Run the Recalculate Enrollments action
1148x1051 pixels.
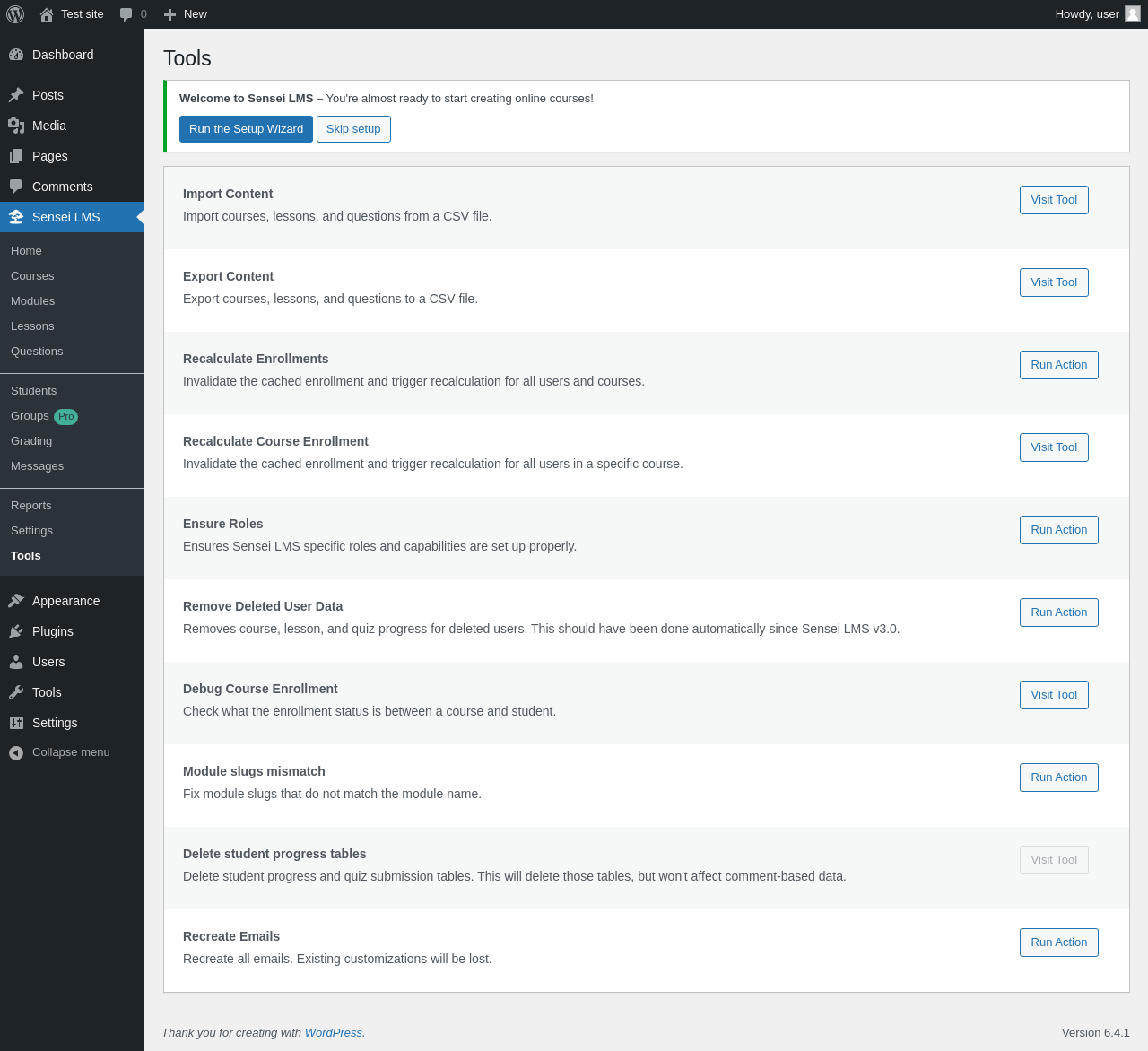[1058, 365]
